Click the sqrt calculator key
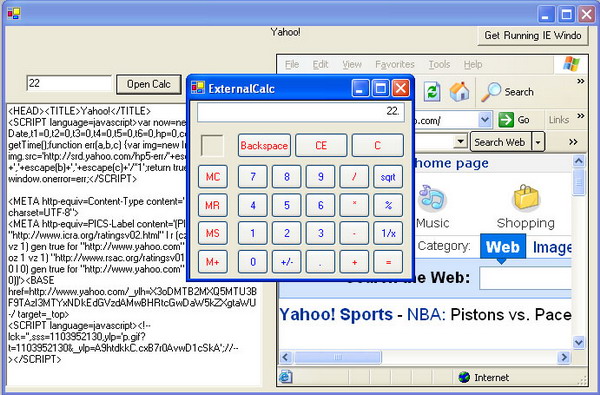This screenshot has height=395, width=600. [388, 177]
